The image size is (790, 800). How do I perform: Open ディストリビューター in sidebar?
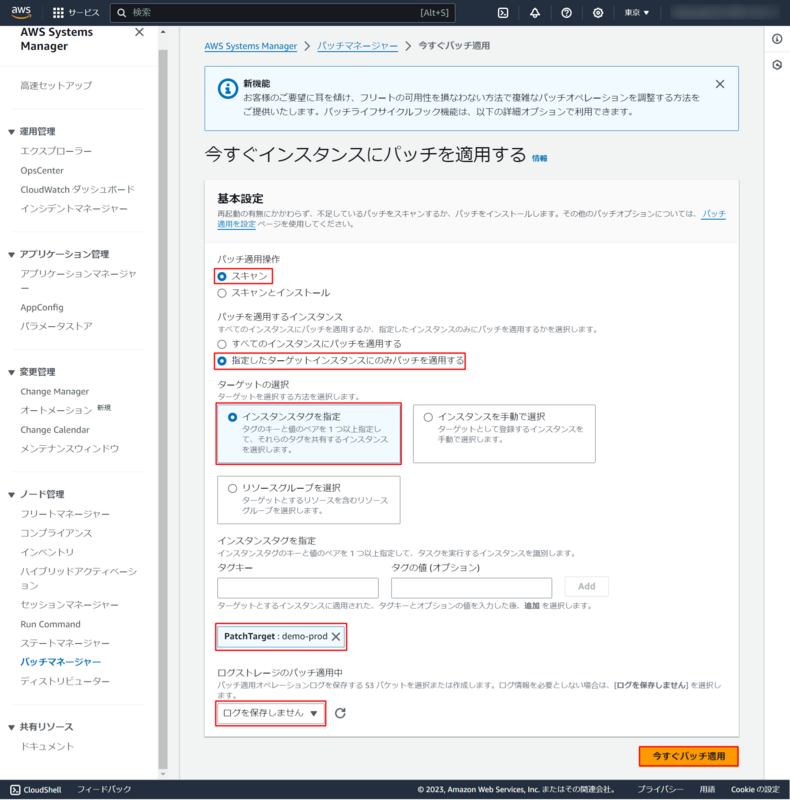65,681
